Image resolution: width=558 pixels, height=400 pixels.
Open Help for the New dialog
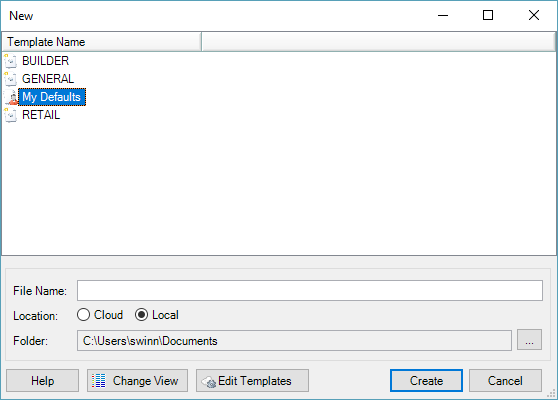[x=42, y=381]
